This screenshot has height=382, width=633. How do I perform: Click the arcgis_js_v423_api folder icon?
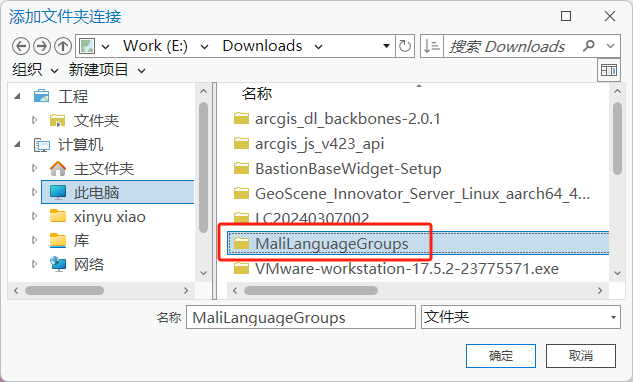[x=241, y=143]
